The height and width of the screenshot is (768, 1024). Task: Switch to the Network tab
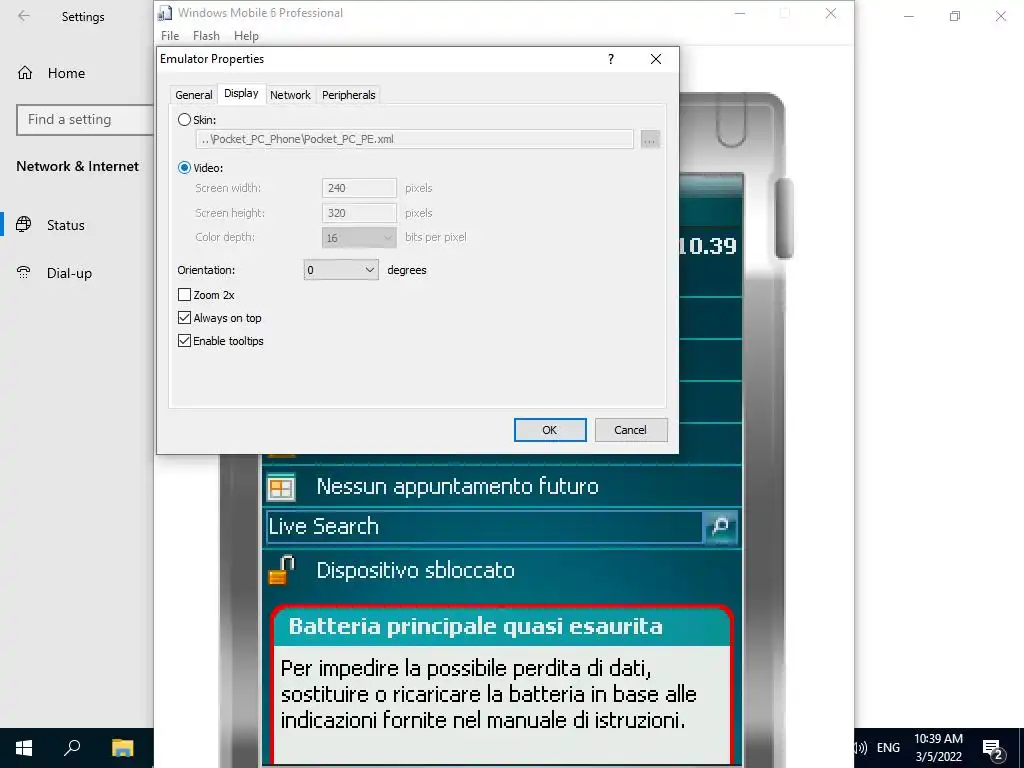click(x=291, y=95)
